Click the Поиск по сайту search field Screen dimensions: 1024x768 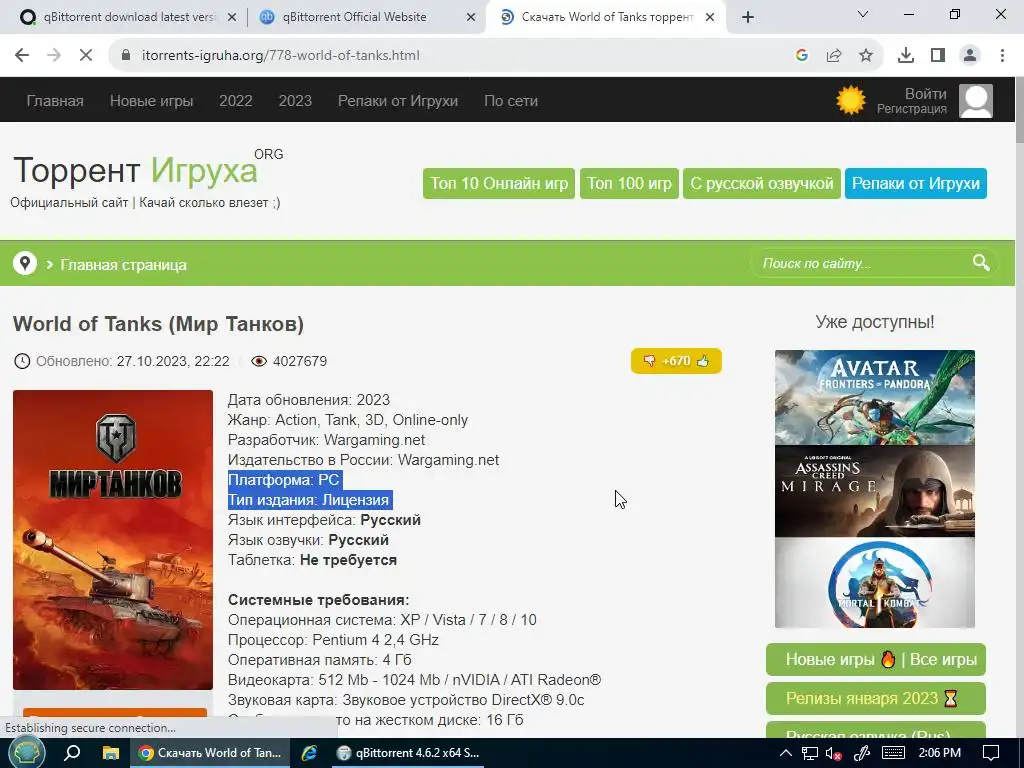[x=862, y=263]
